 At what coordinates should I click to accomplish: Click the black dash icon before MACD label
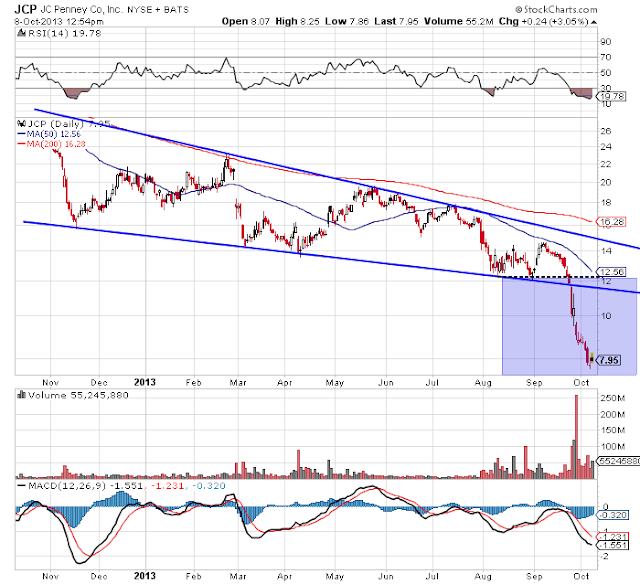tap(22, 486)
